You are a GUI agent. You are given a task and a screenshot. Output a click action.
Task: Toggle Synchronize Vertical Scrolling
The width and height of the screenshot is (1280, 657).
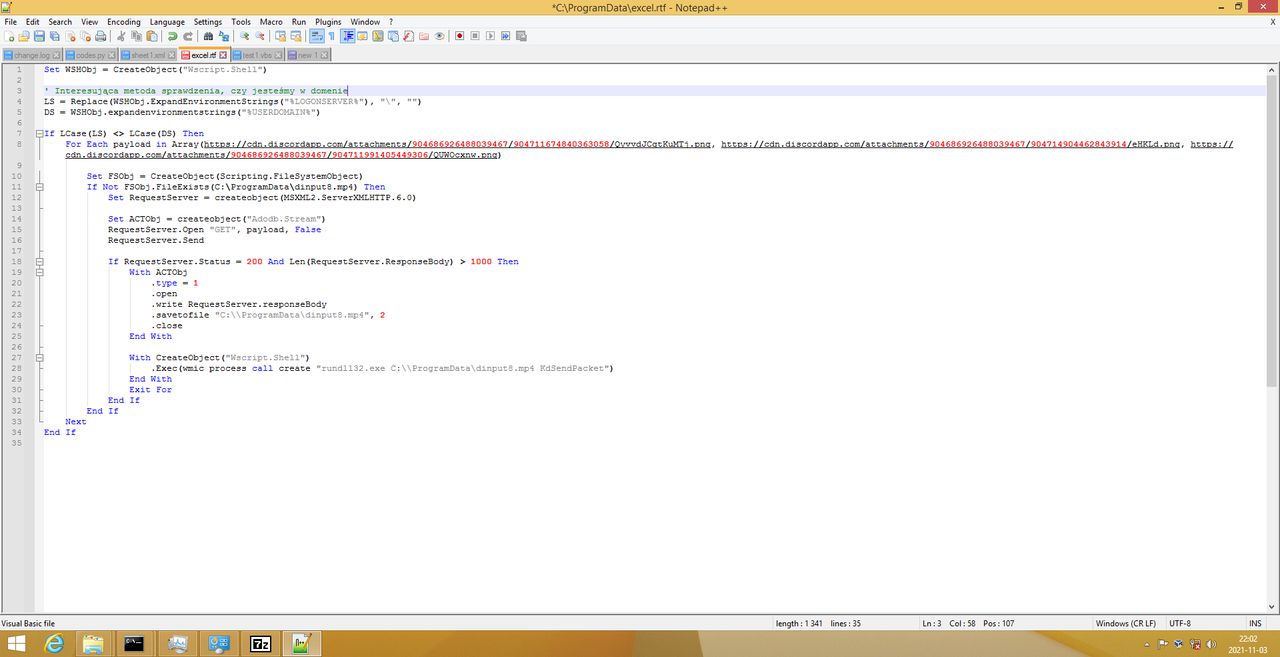280,36
